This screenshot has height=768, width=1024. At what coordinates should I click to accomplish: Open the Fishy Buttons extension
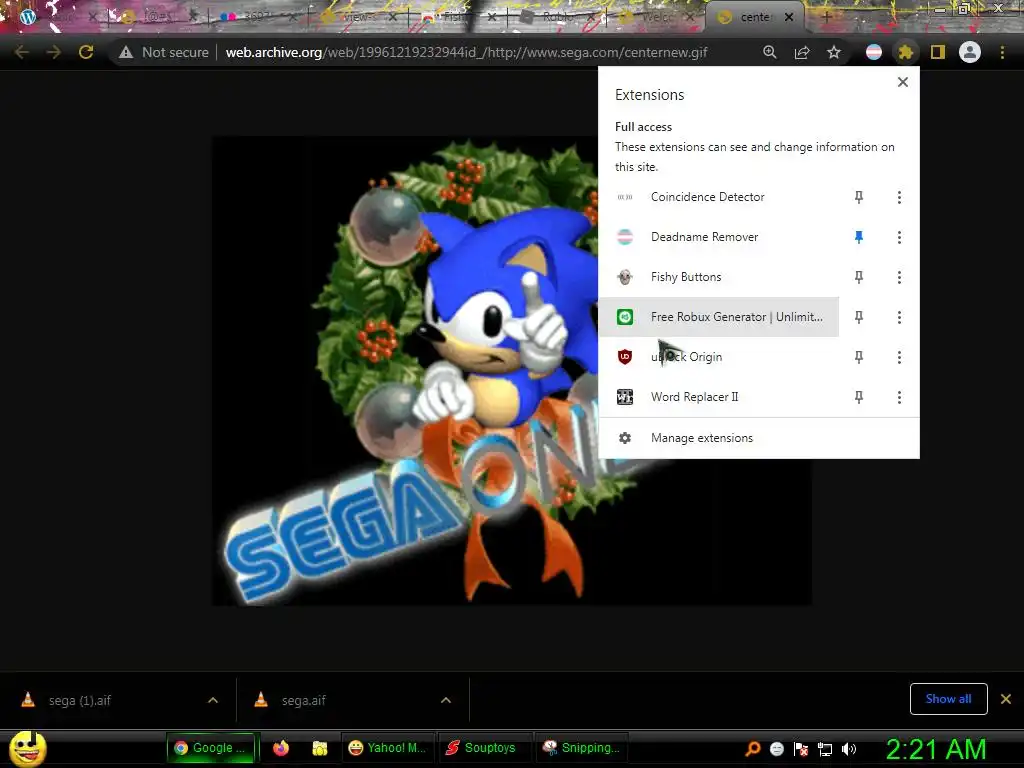(718, 278)
